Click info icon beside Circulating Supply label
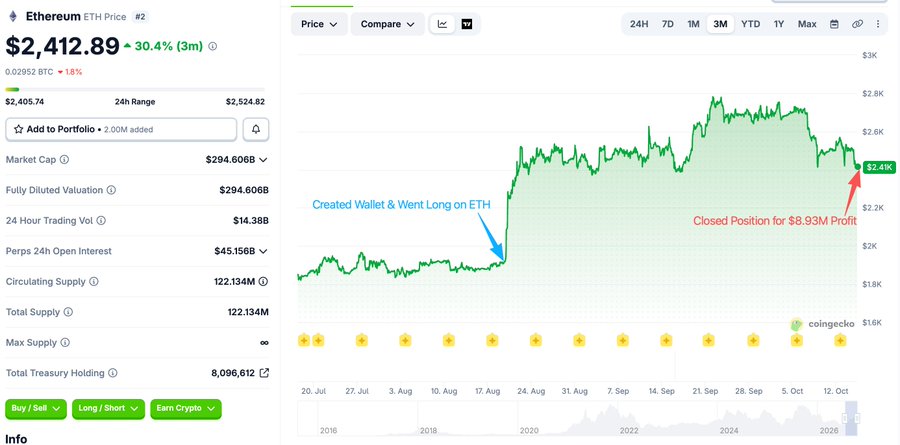This screenshot has height=445, width=900. (94, 281)
